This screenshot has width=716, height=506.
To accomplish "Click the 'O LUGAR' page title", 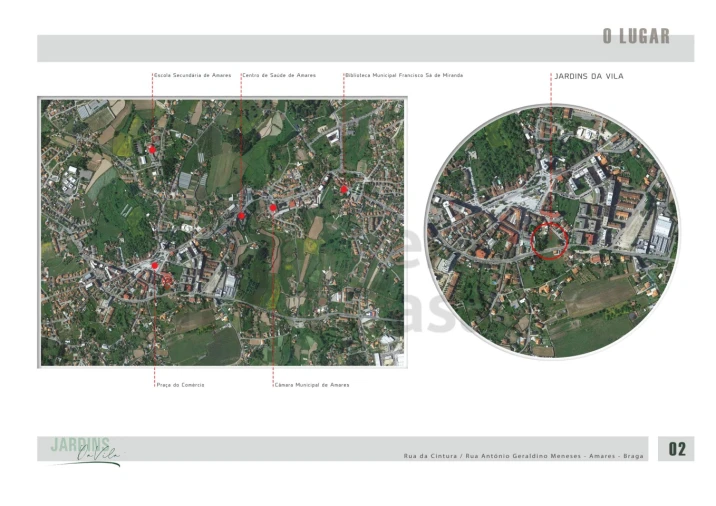I will (635, 38).
